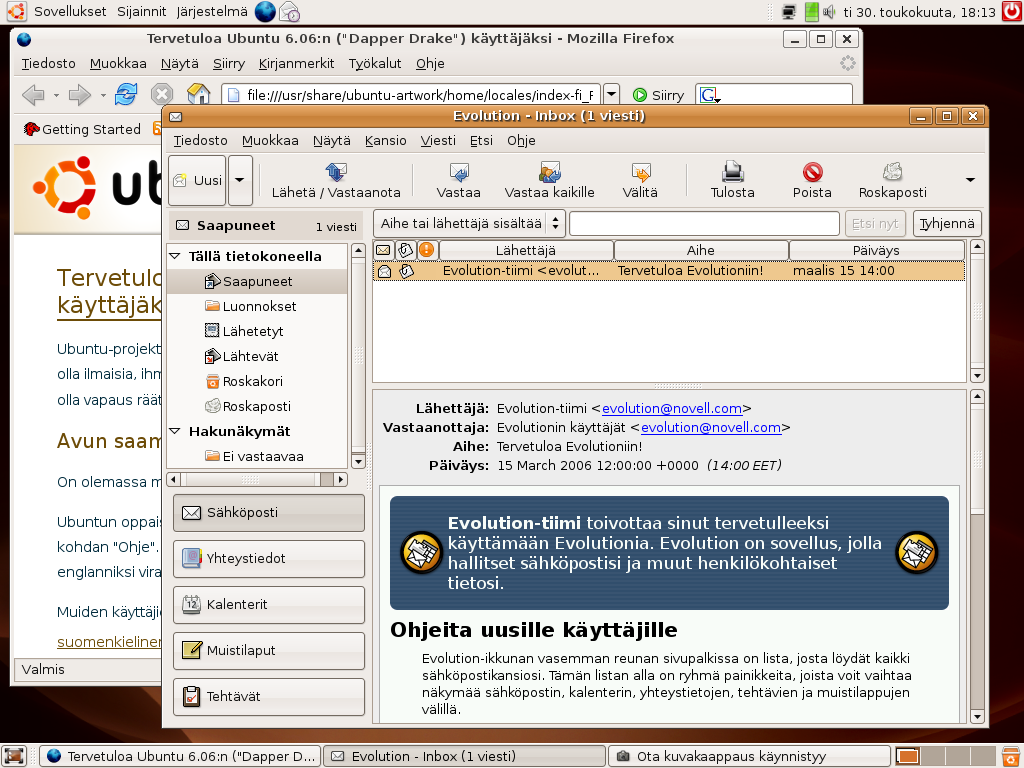Open search criteria 'Aihe tai lähettäjä sisältää' dropdown
This screenshot has width=1024, height=768.
(469, 223)
